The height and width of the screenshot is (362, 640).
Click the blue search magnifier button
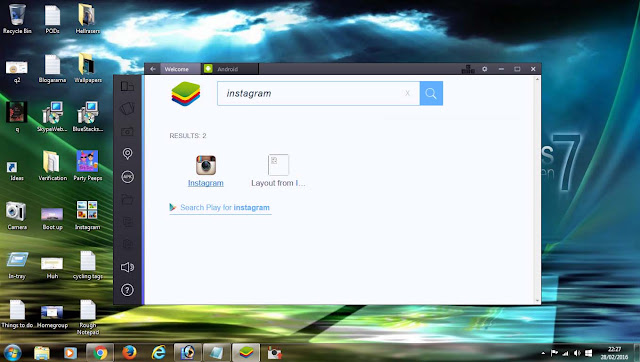431,93
